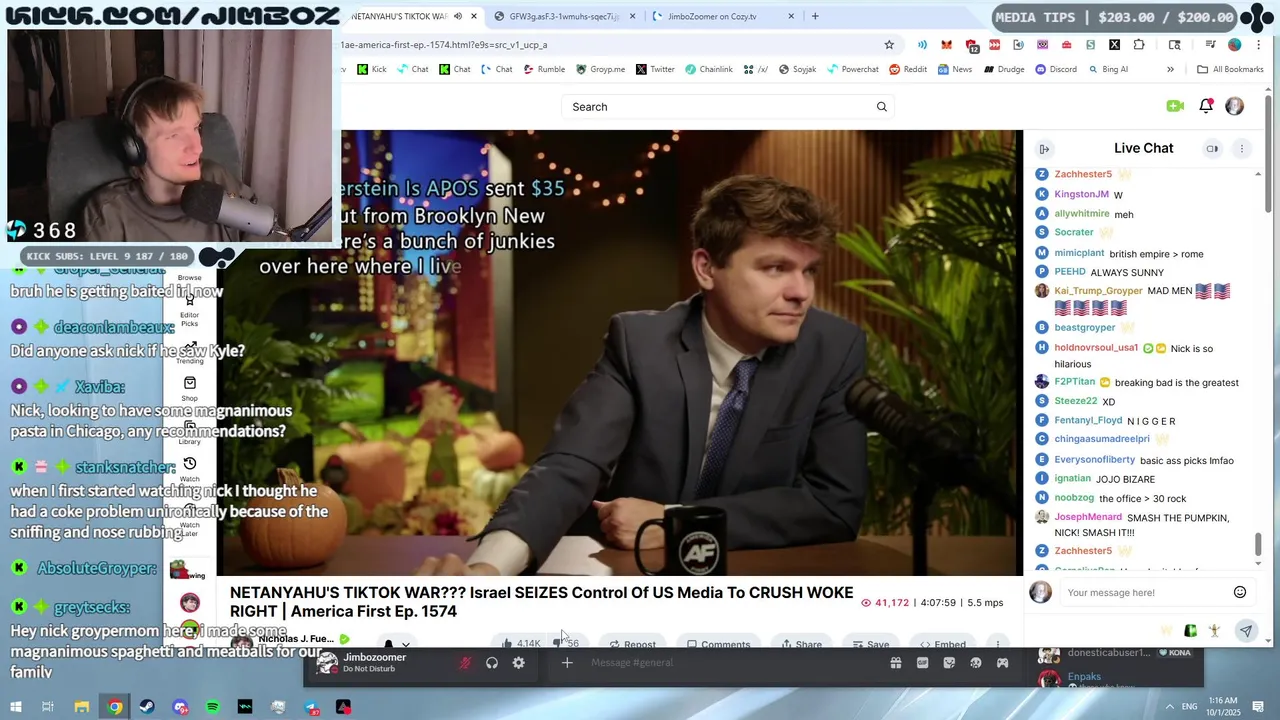1280x720 pixels.
Task: Toggle Discord microphone mute
Action: [x=465, y=663]
